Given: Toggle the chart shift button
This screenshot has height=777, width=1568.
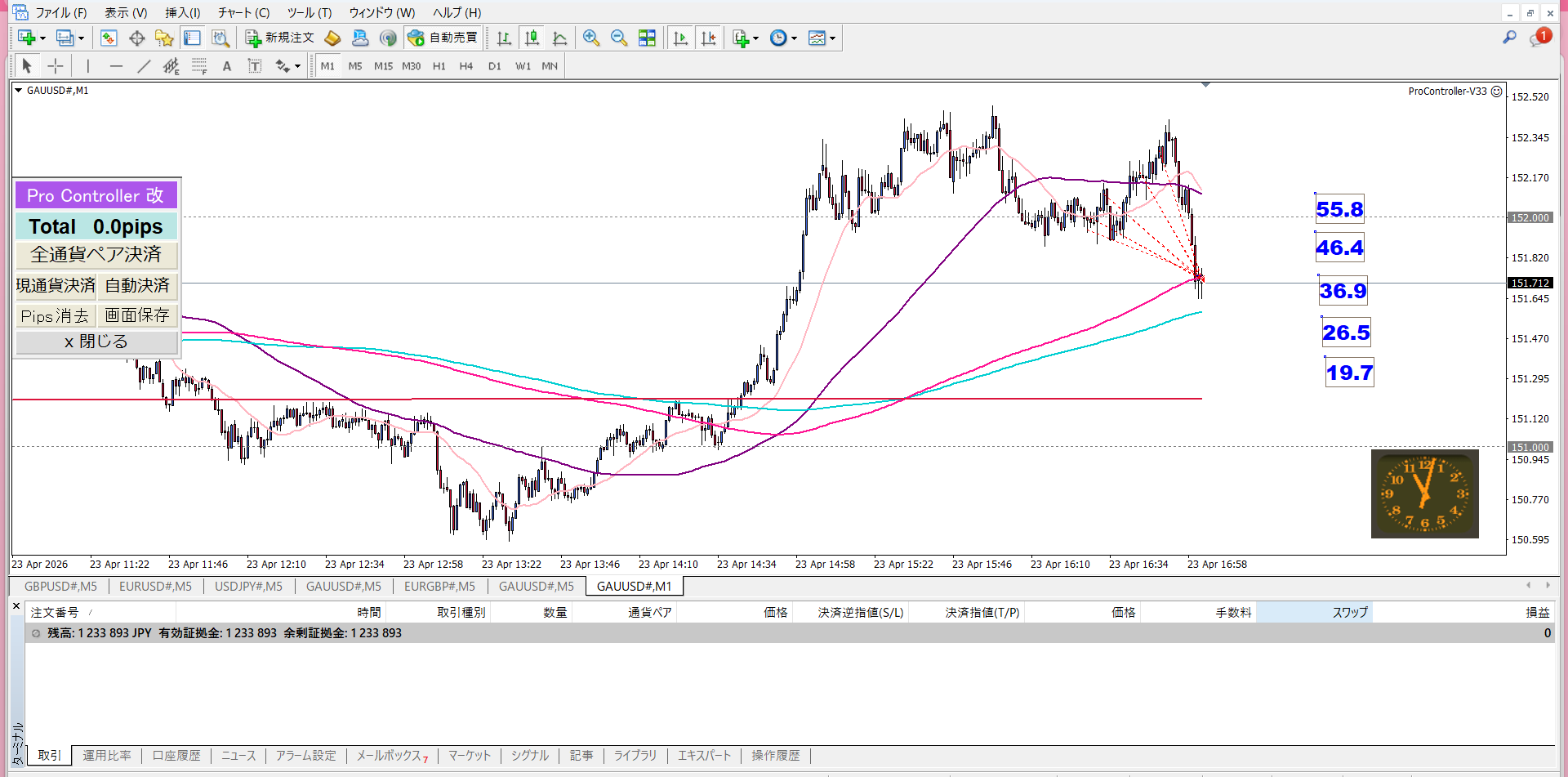Looking at the screenshot, I should [x=708, y=38].
